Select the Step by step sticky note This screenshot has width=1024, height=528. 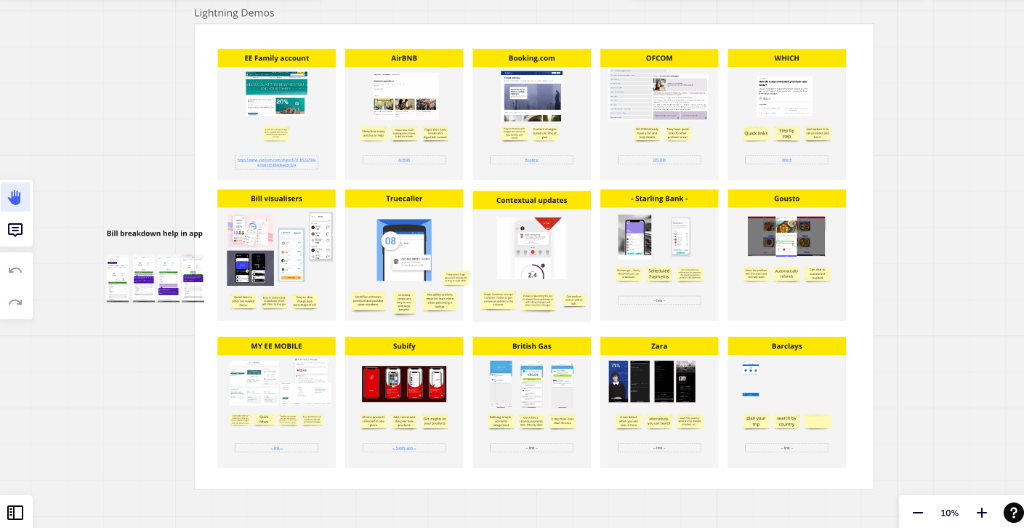pos(786,134)
